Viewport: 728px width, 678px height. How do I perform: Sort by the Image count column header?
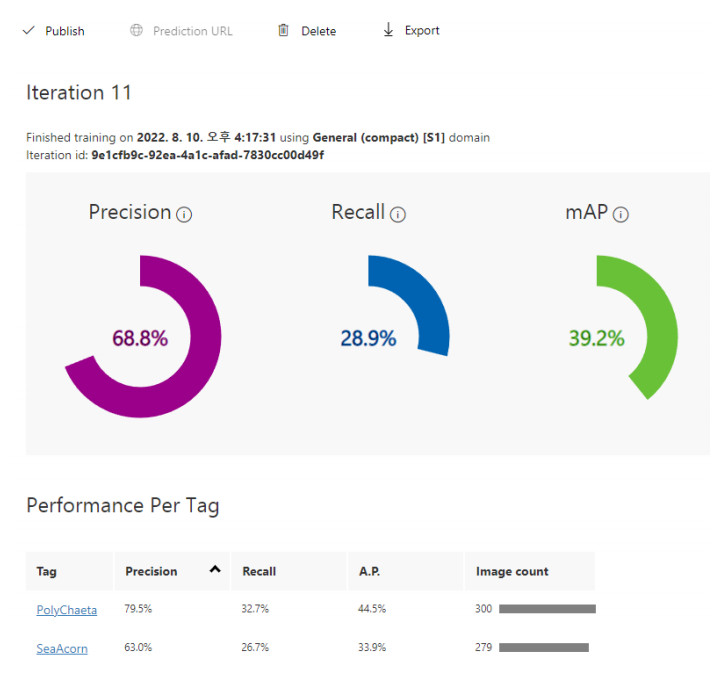coord(512,571)
